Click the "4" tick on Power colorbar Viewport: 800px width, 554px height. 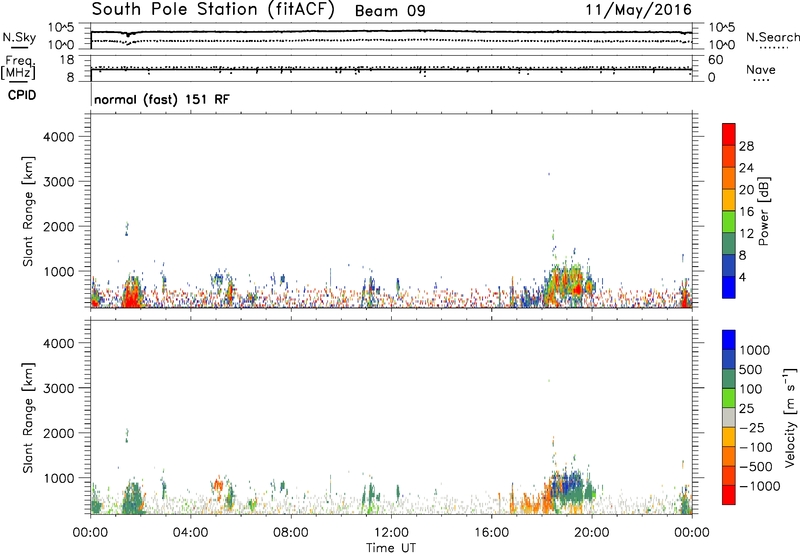(743, 278)
